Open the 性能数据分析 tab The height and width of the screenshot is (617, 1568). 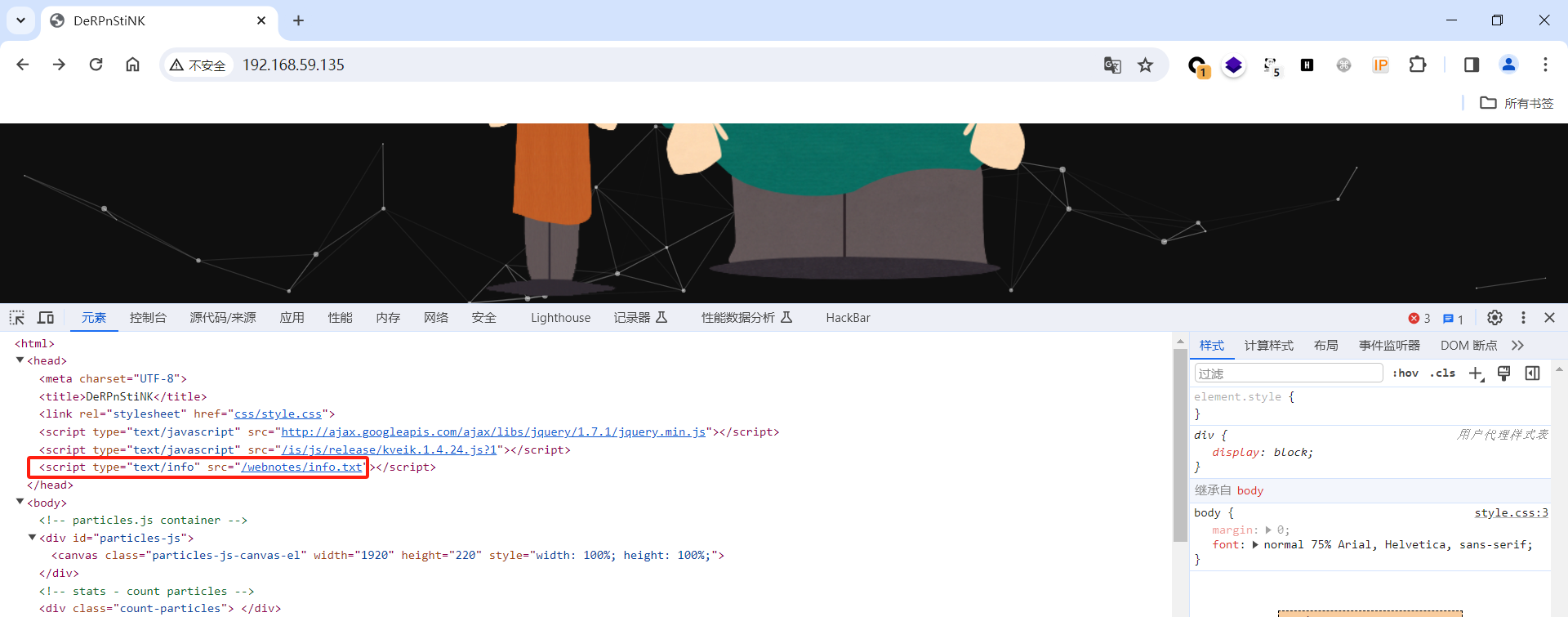(746, 318)
